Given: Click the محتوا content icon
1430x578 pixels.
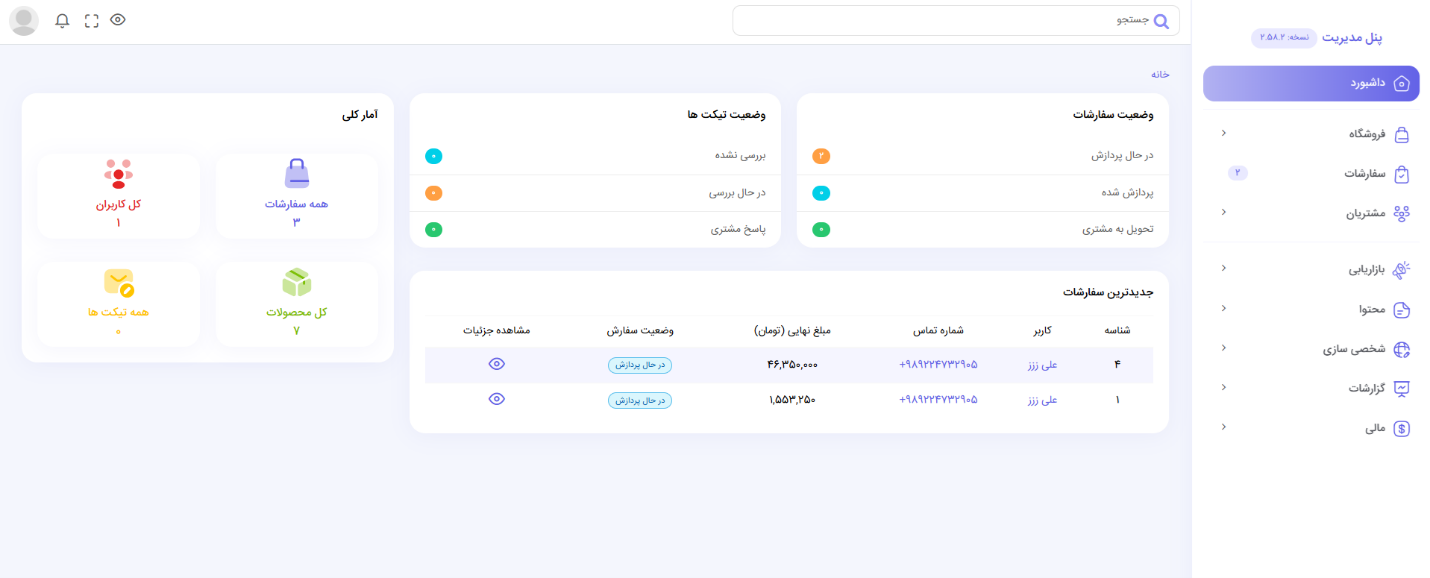Looking at the screenshot, I should pos(1401,309).
